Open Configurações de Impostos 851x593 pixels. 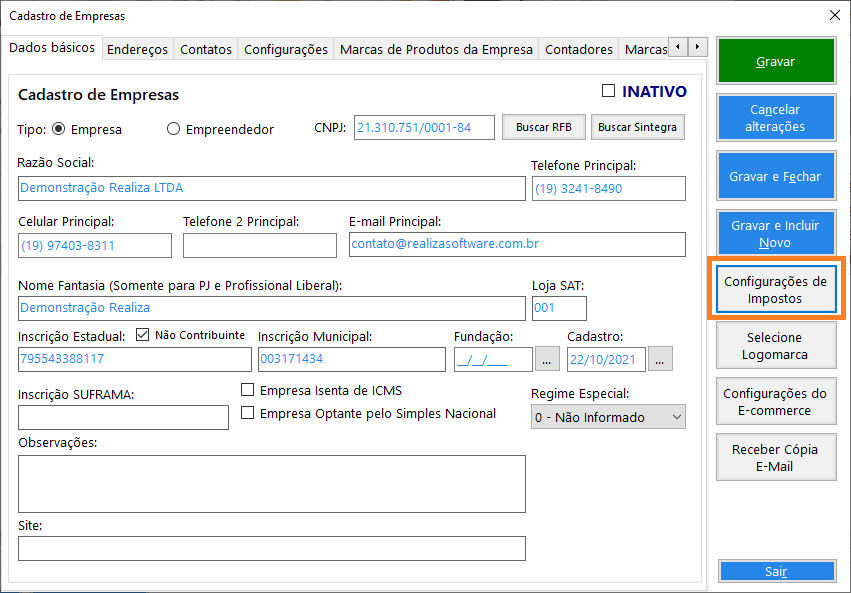(x=775, y=290)
